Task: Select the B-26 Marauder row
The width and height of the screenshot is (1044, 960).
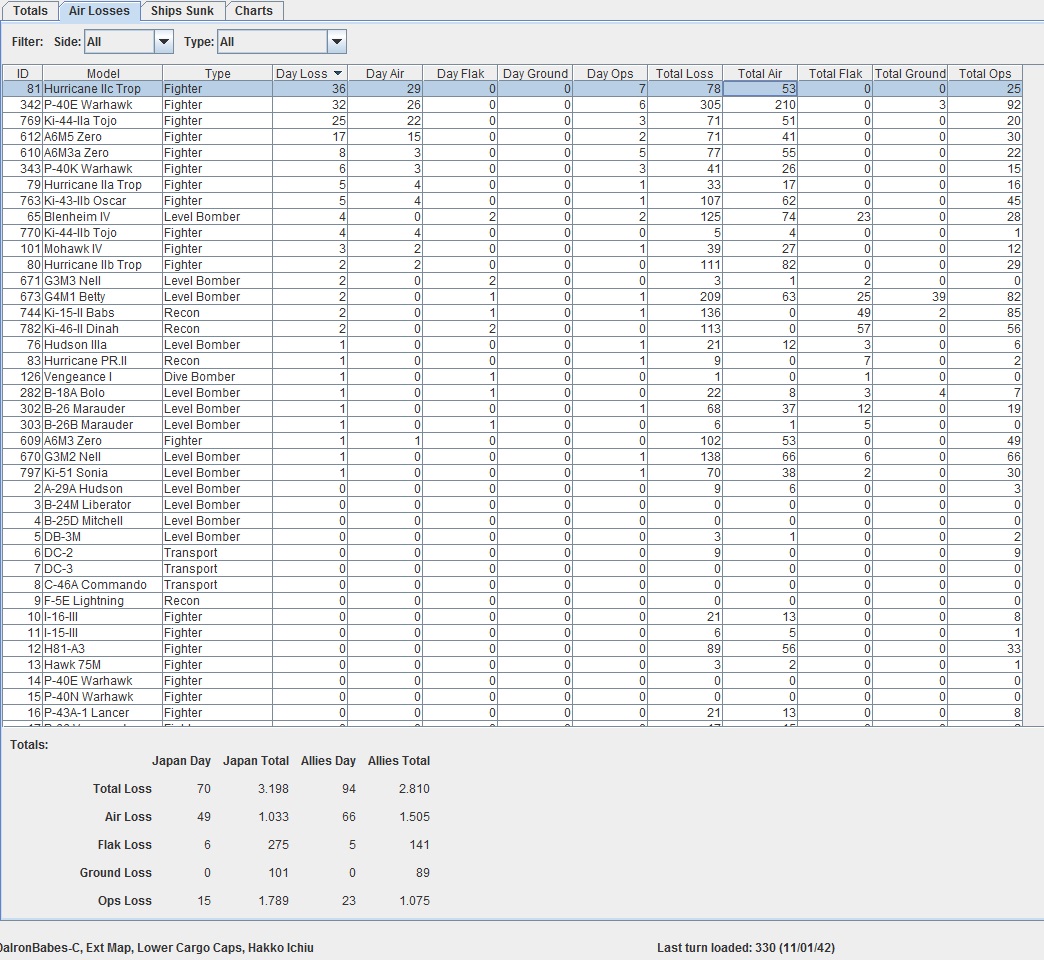Action: pyautogui.click(x=513, y=408)
